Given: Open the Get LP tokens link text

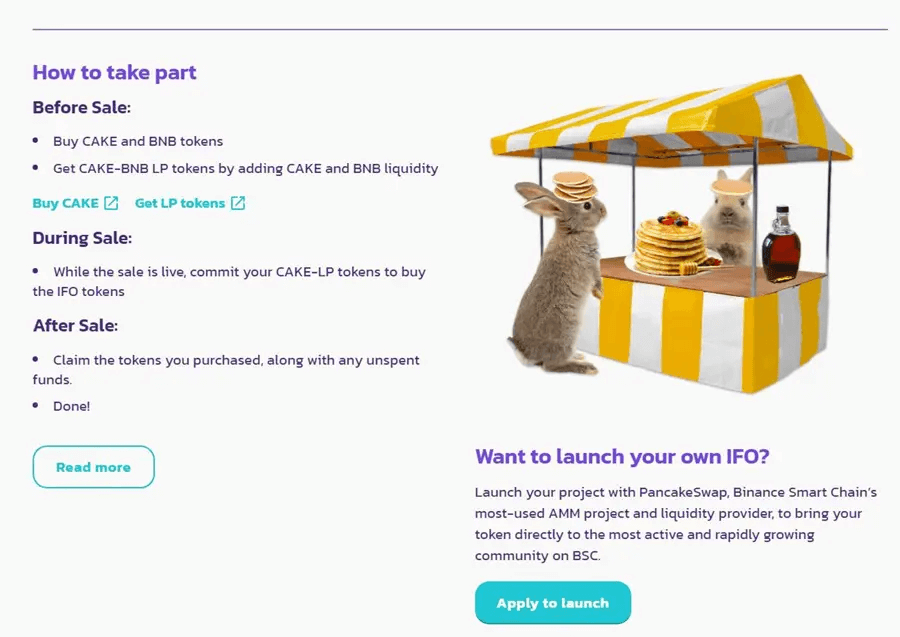Looking at the screenshot, I should click(180, 203).
